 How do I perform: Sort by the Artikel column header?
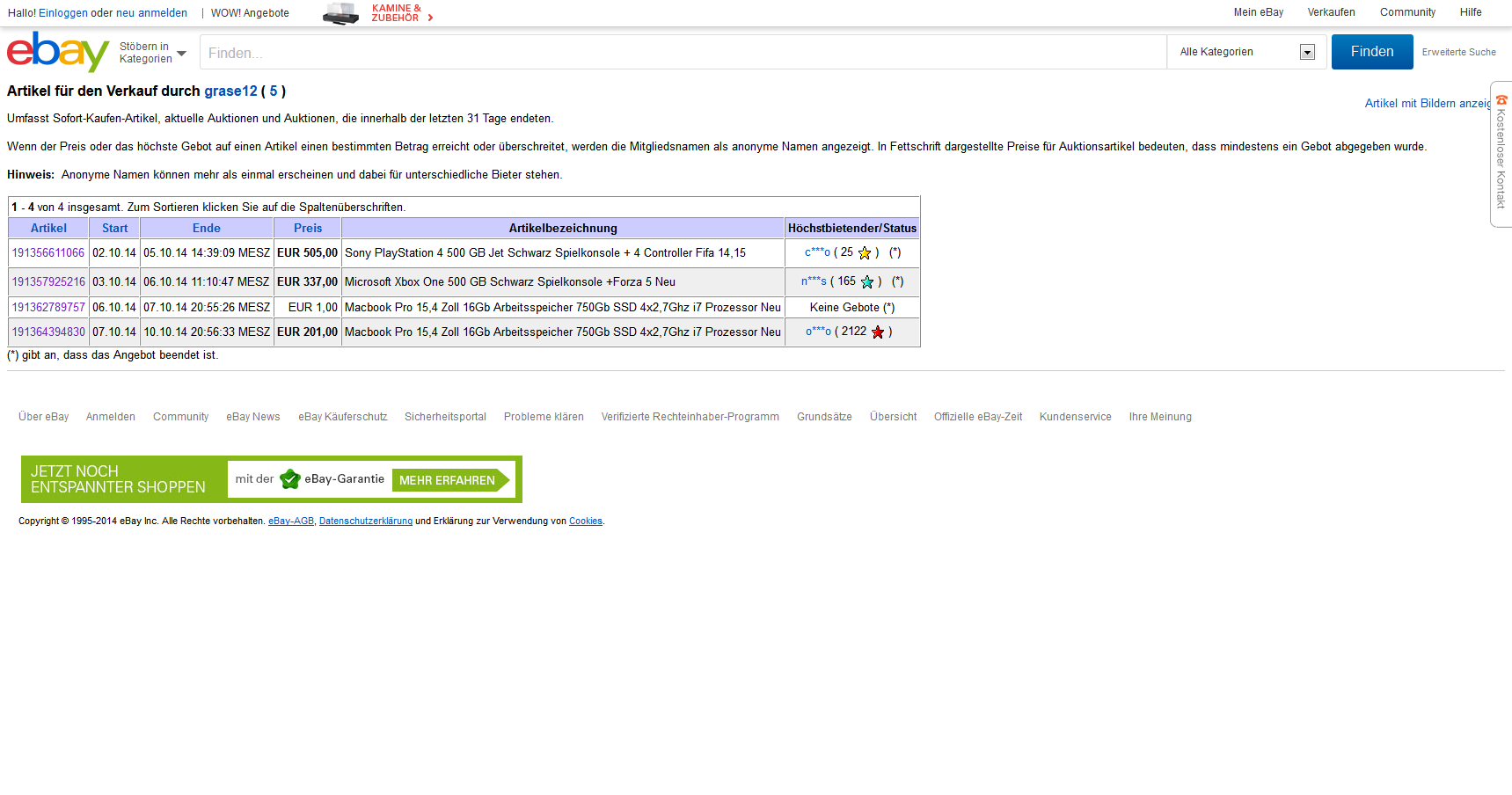pos(48,228)
